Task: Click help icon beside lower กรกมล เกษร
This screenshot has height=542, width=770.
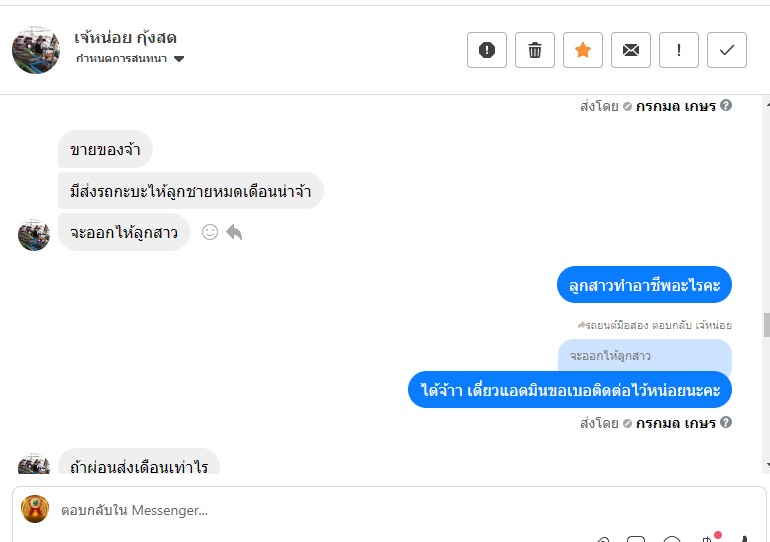Action: [x=726, y=422]
